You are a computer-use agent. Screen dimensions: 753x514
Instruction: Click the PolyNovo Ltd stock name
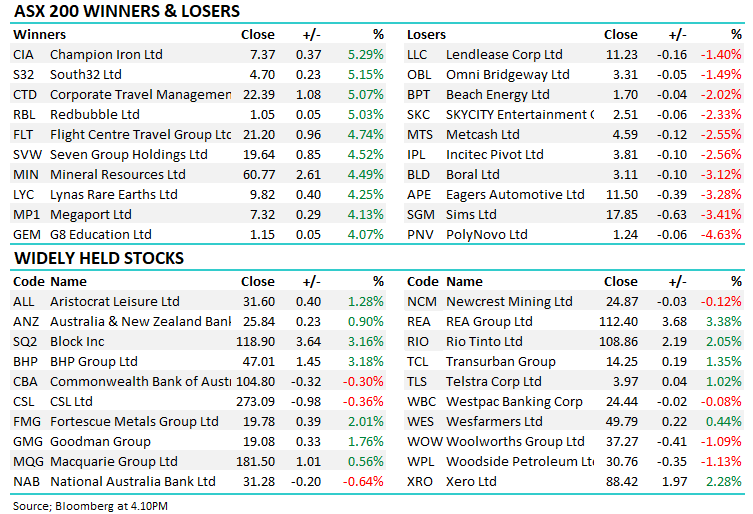[x=486, y=234]
